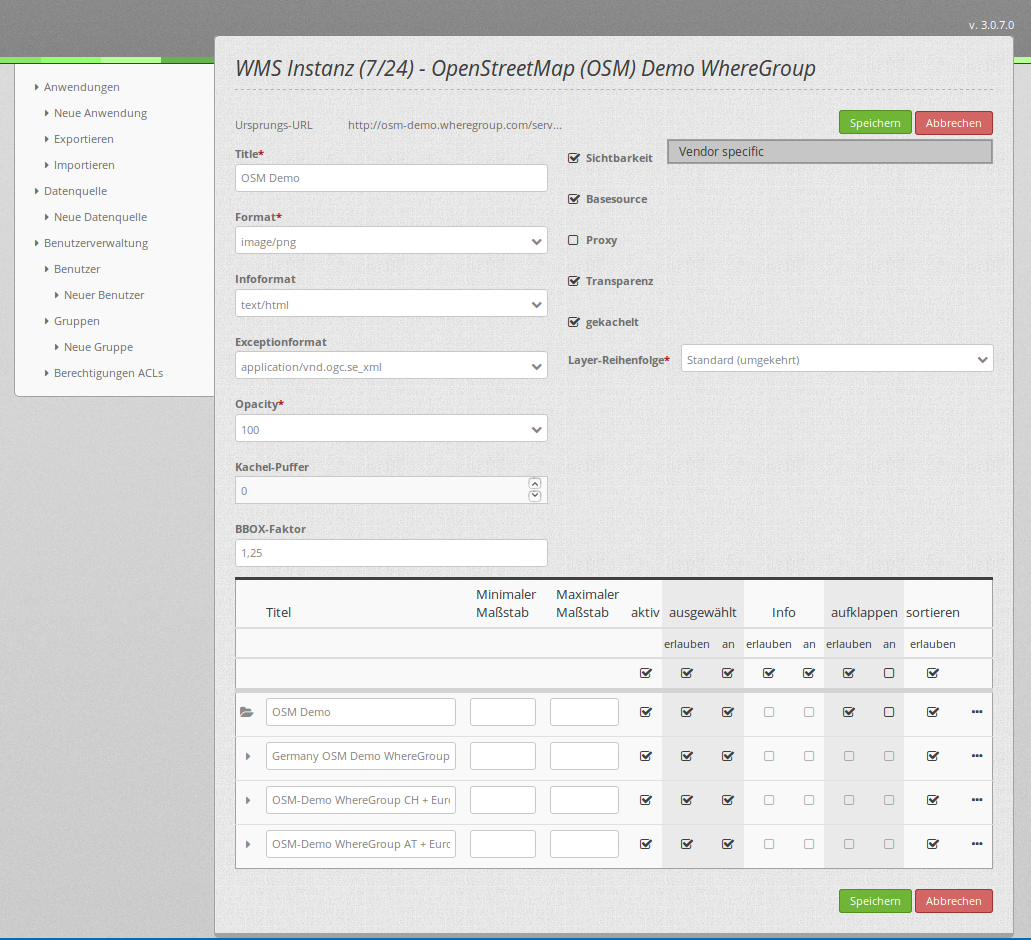This screenshot has width=1031, height=940.
Task: Select Berechtigungen ACLs in the sidebar menu
Action: (108, 373)
